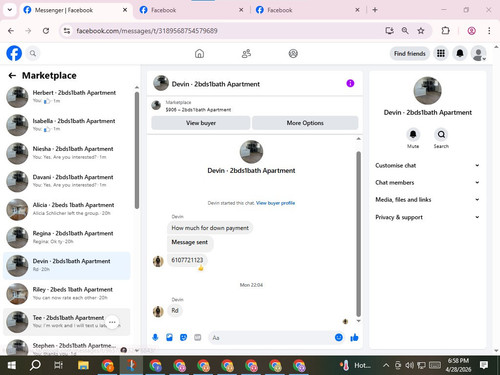Image resolution: width=500 pixels, height=375 pixels.
Task: Open File Explorer from the taskbar
Action: coord(83,365)
